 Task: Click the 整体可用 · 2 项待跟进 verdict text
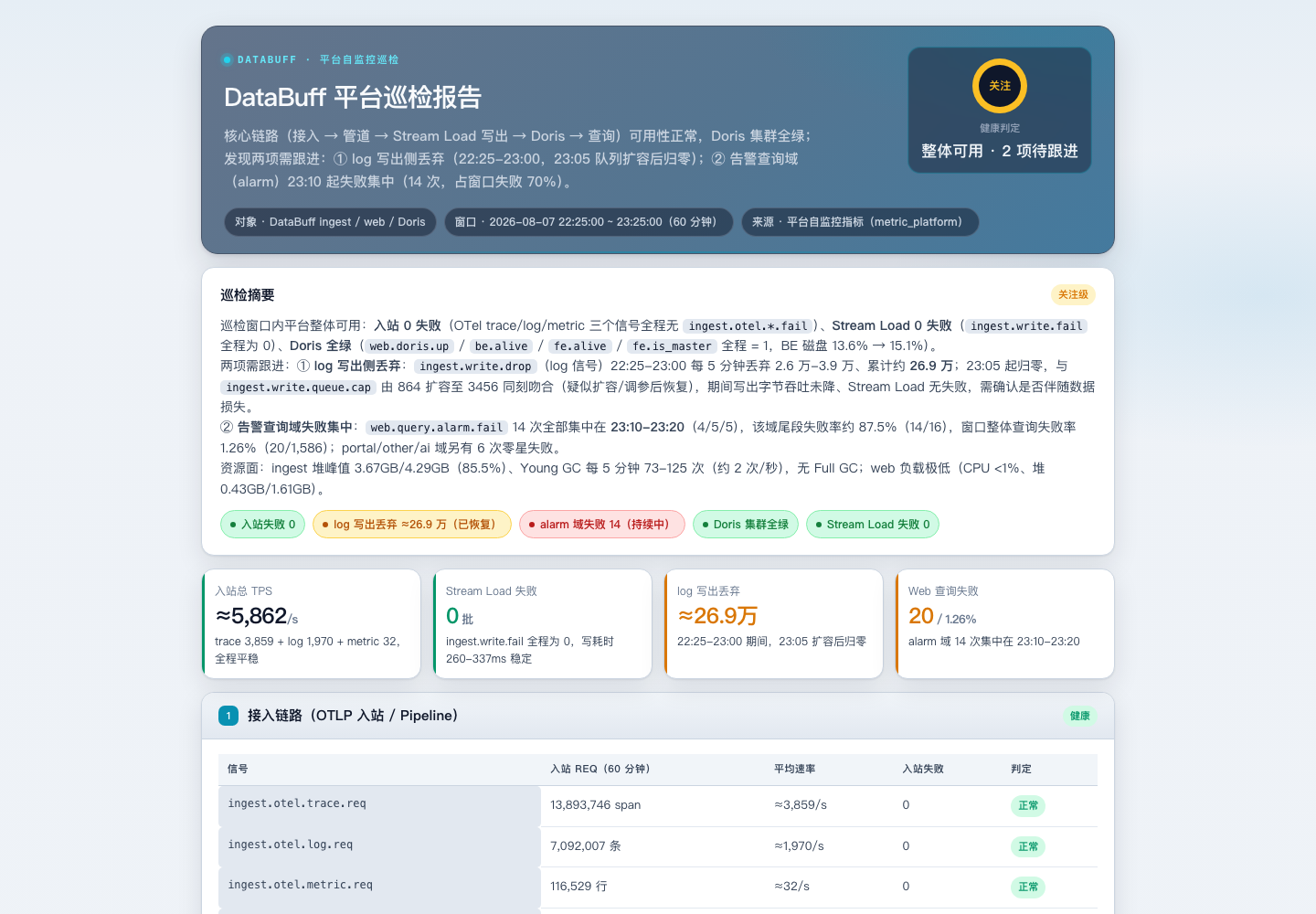click(1000, 151)
